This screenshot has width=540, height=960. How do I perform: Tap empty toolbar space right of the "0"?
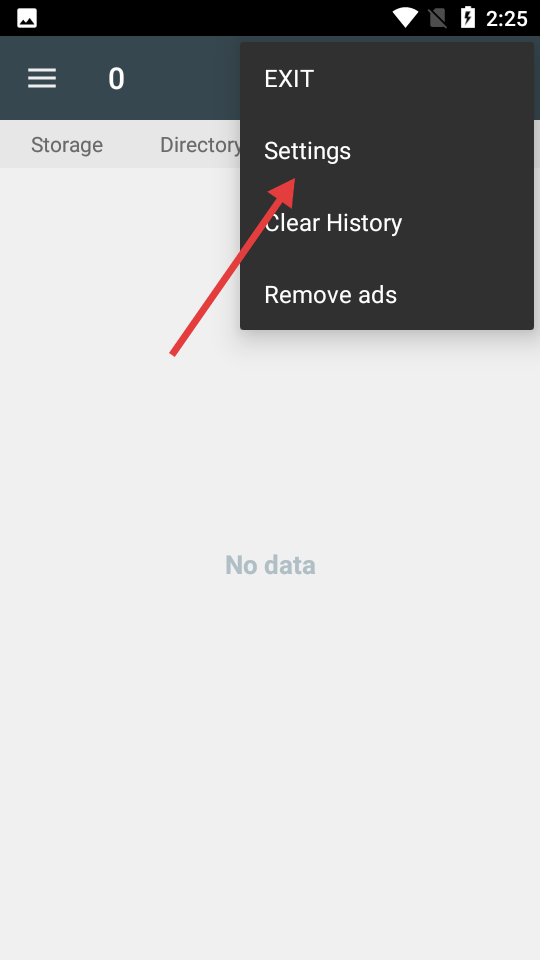[x=184, y=78]
